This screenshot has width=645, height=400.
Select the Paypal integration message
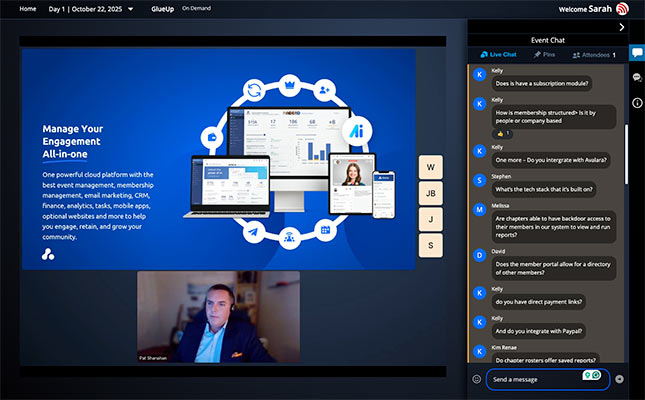pos(539,331)
